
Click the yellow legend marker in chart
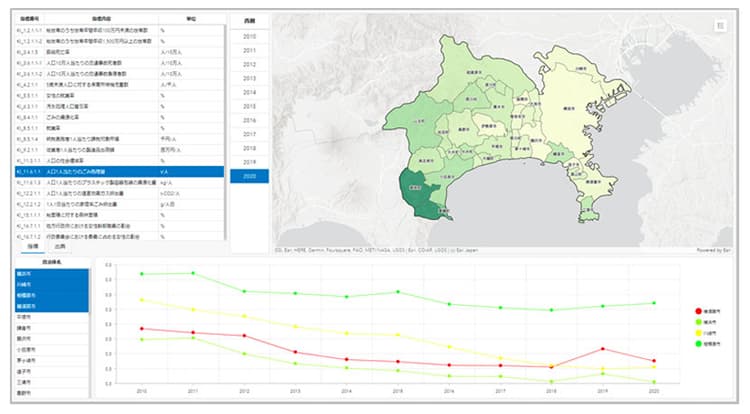tap(698, 333)
